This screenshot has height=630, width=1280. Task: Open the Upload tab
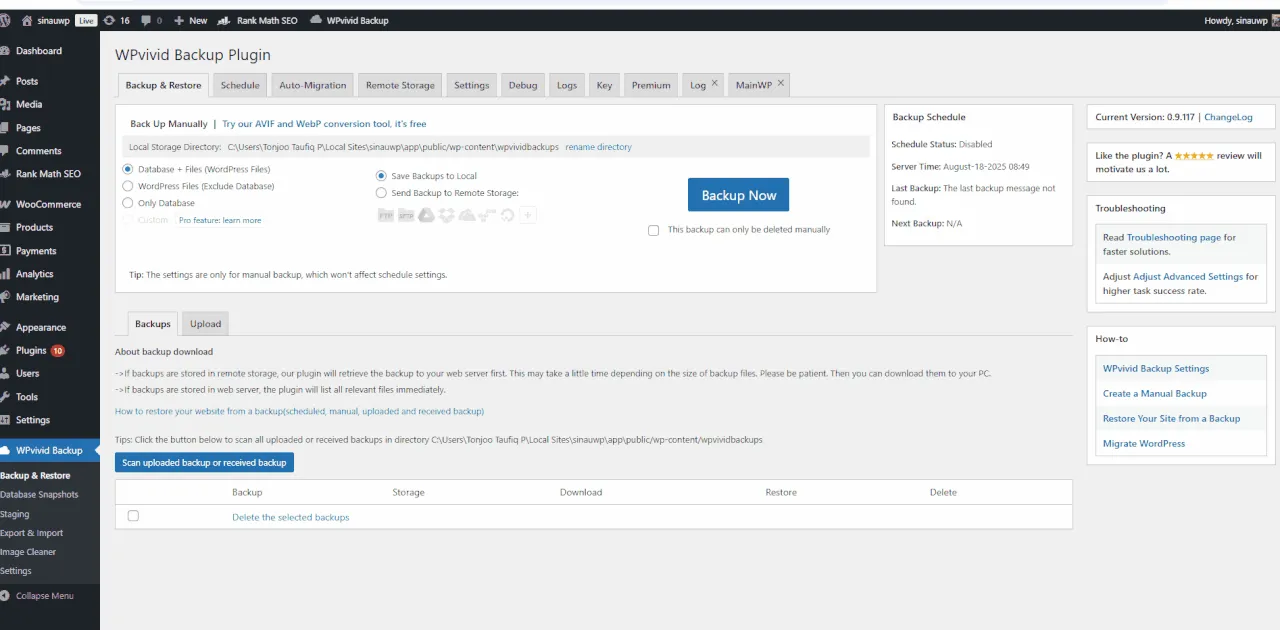(x=204, y=323)
